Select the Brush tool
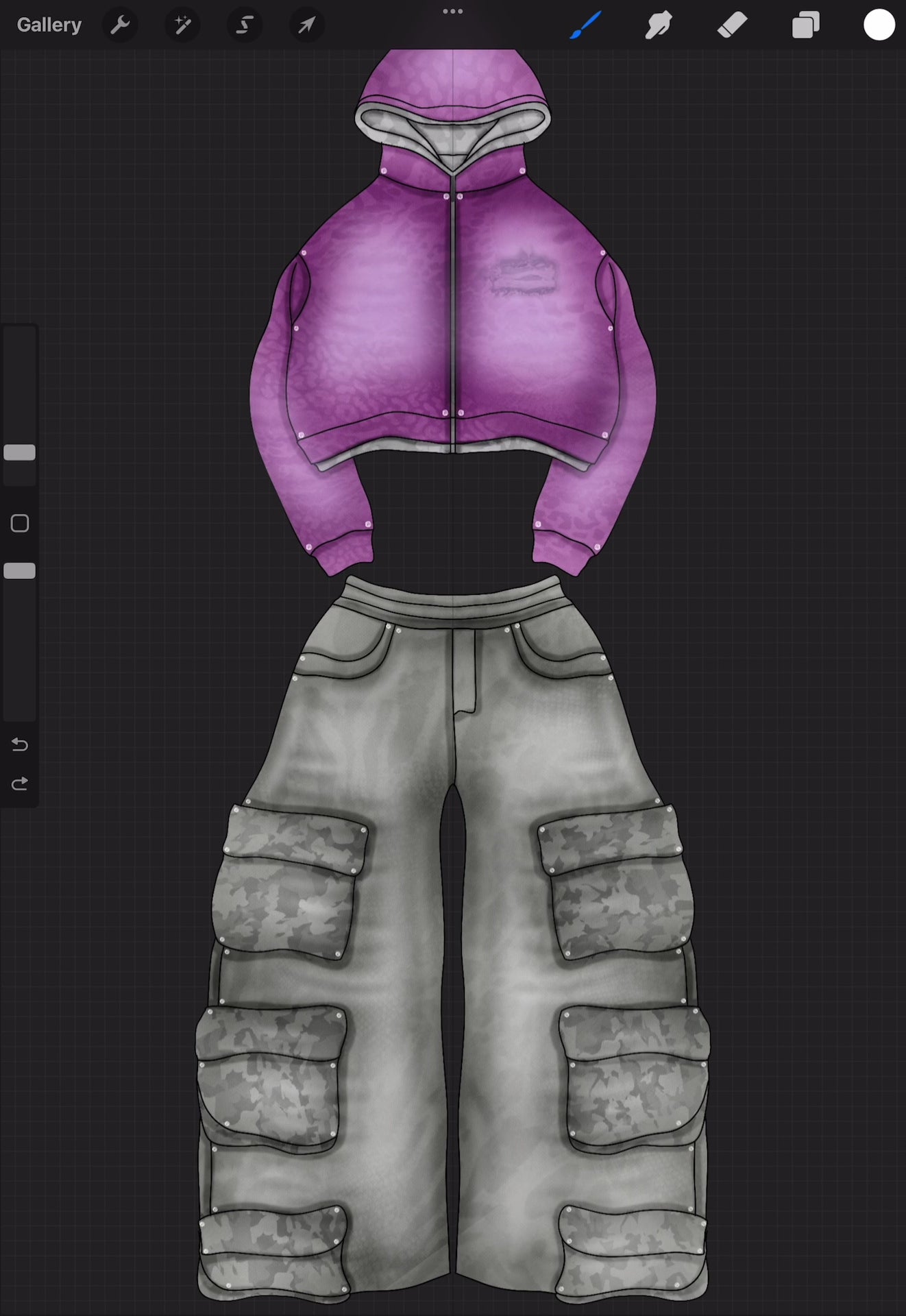This screenshot has width=906, height=1316. (x=585, y=25)
